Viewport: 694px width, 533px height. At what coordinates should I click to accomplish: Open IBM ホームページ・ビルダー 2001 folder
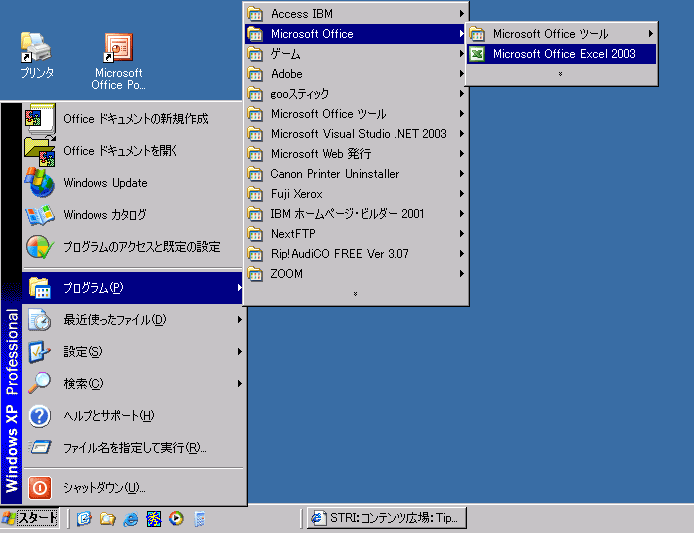point(356,214)
